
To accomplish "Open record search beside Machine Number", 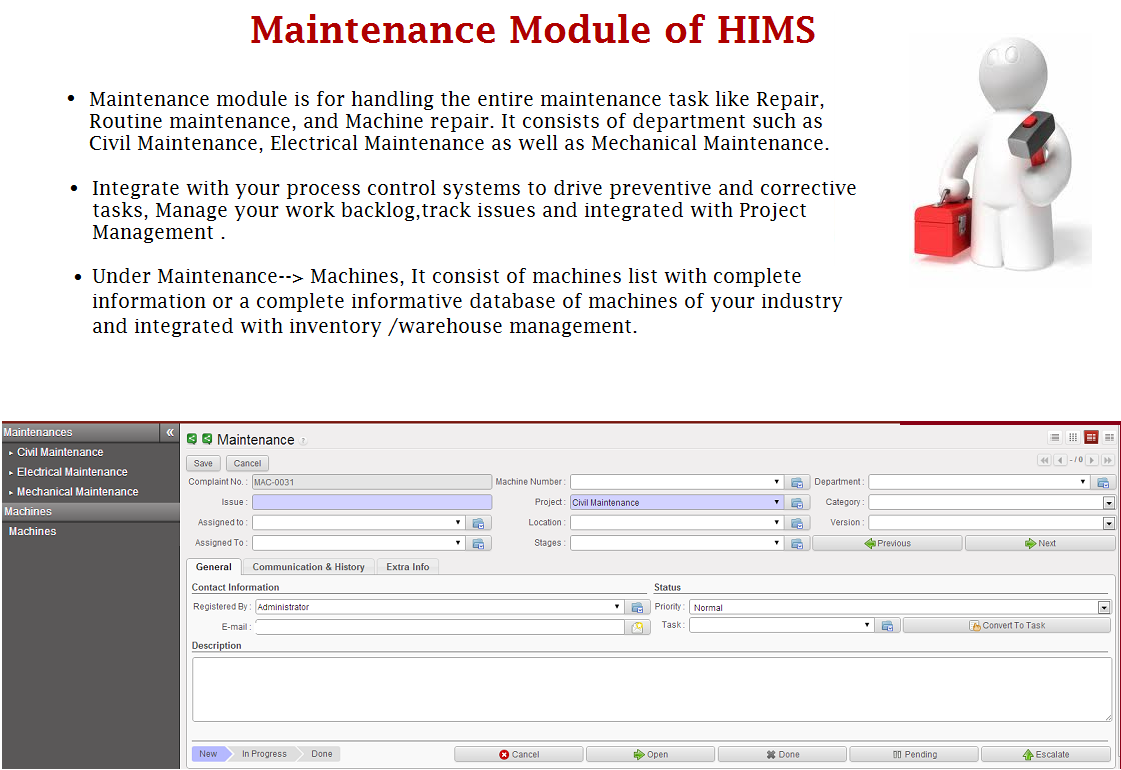I will (797, 483).
